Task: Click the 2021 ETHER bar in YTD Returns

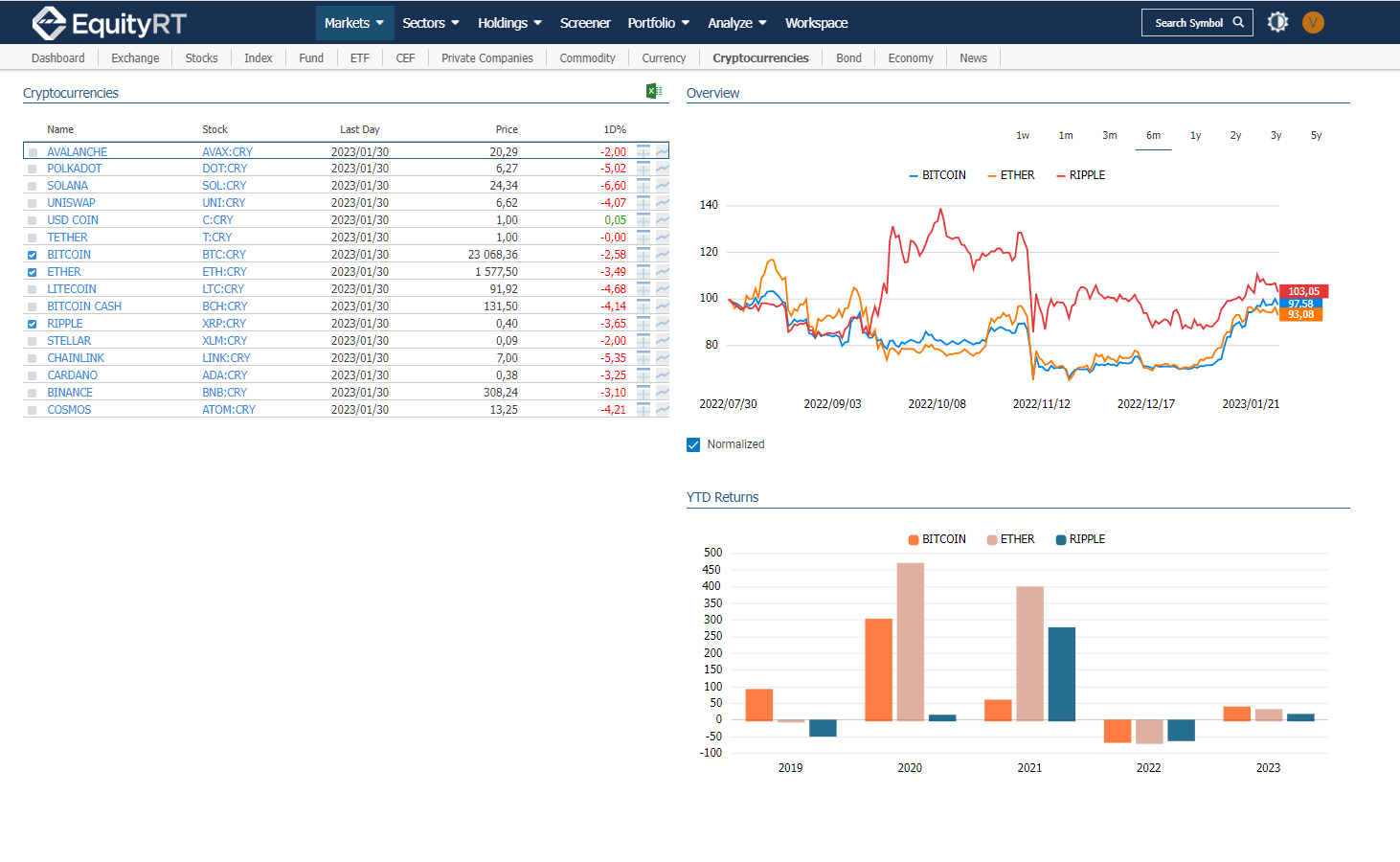Action: tap(1029, 653)
